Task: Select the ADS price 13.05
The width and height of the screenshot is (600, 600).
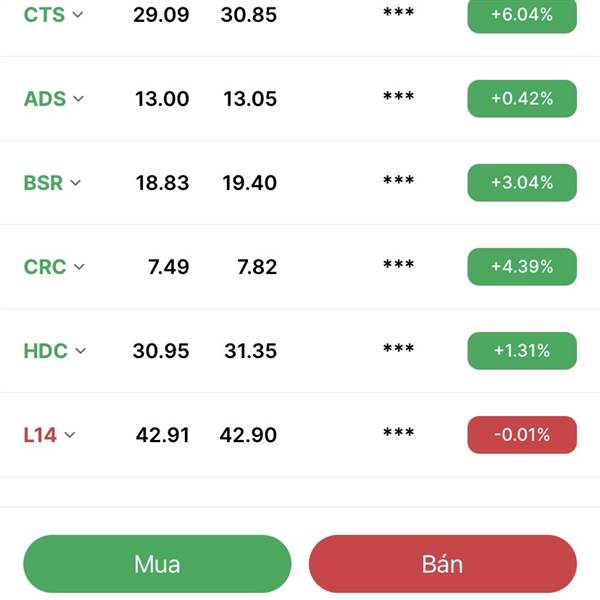Action: 250,99
